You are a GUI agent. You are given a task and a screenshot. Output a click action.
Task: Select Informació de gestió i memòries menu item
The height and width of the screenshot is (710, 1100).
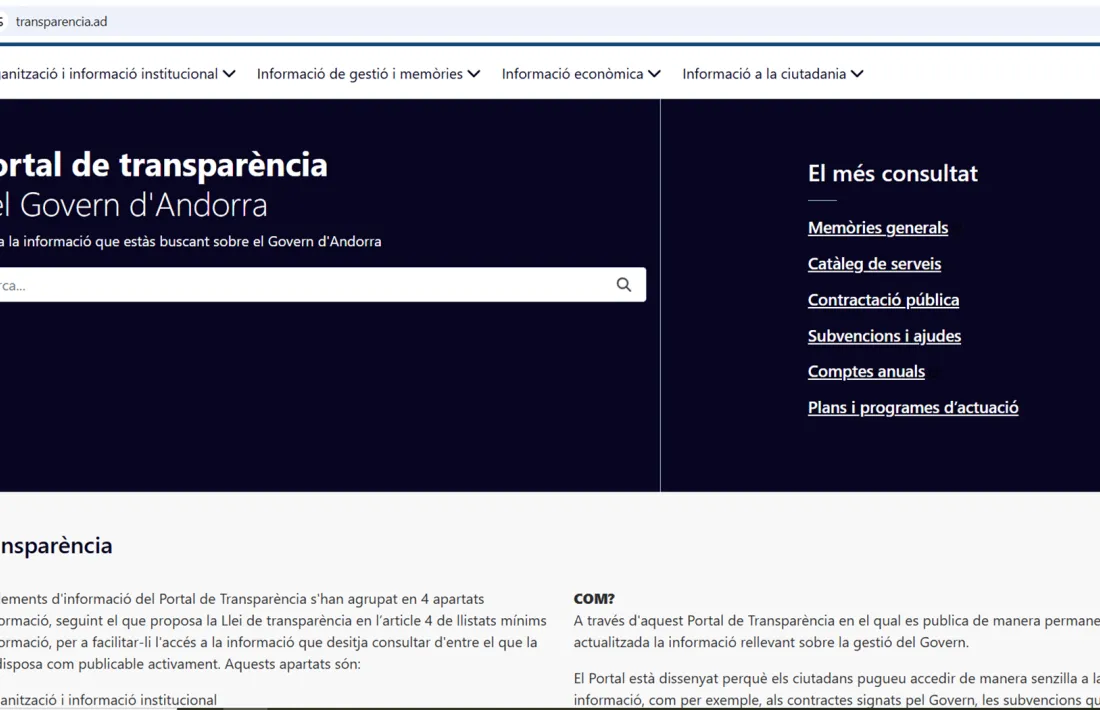click(360, 73)
